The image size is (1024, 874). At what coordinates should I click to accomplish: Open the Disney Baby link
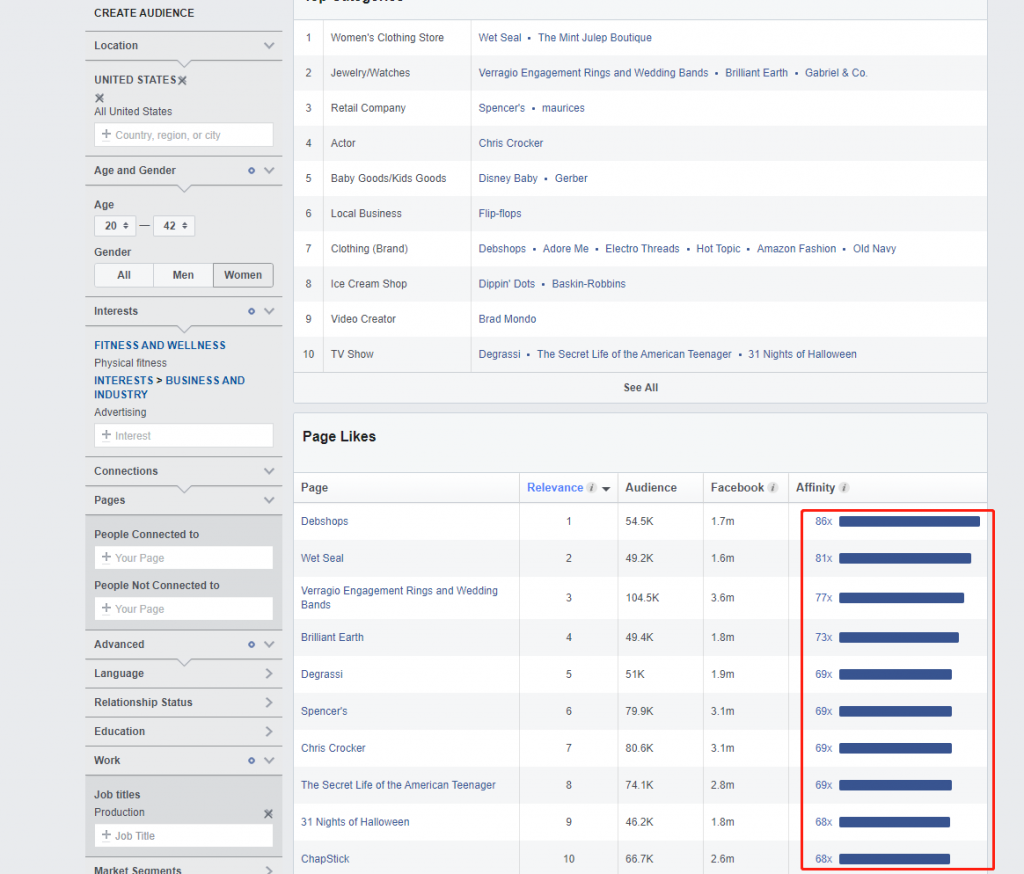[508, 178]
